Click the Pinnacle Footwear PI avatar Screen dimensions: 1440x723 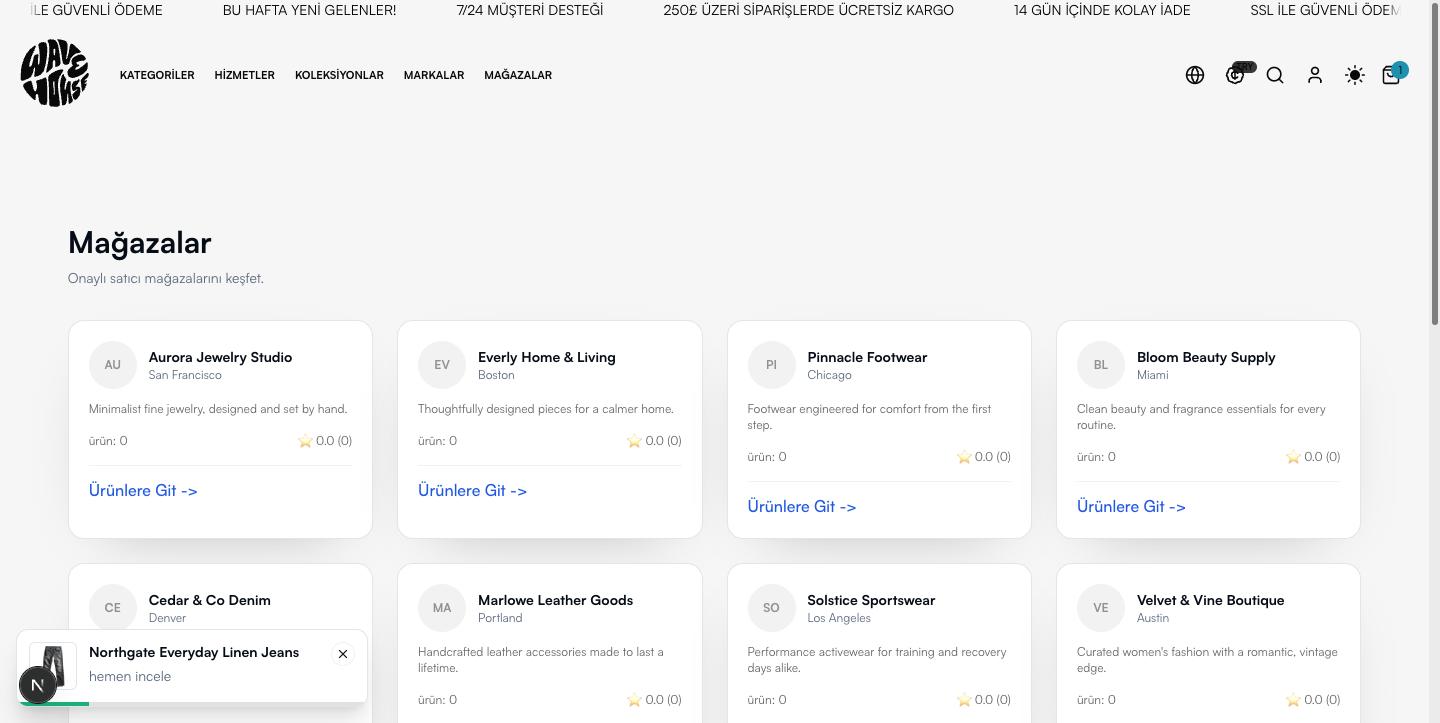pos(771,365)
